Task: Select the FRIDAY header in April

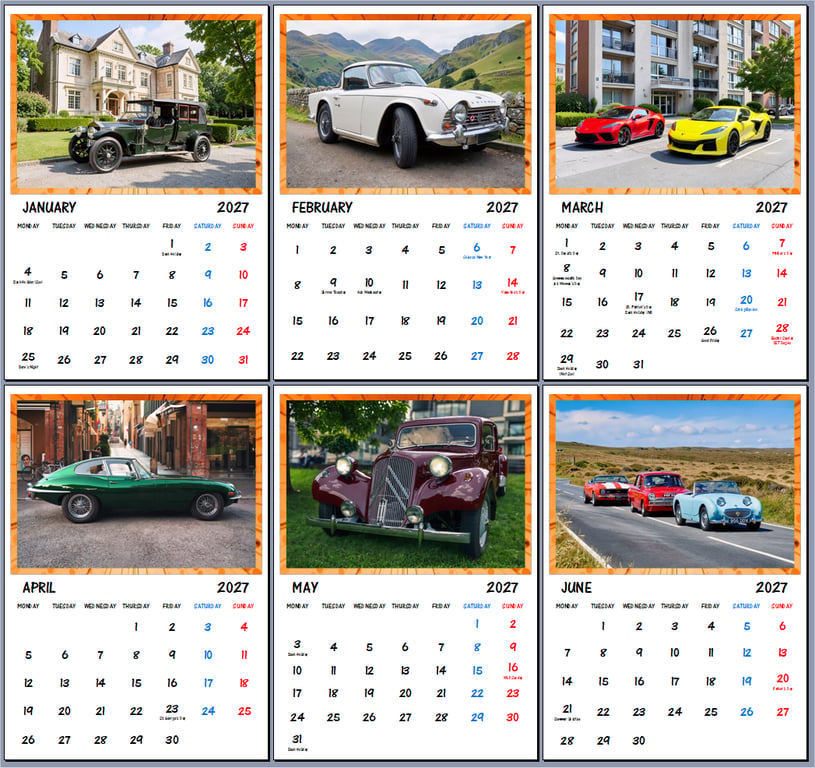Action: [x=172, y=606]
